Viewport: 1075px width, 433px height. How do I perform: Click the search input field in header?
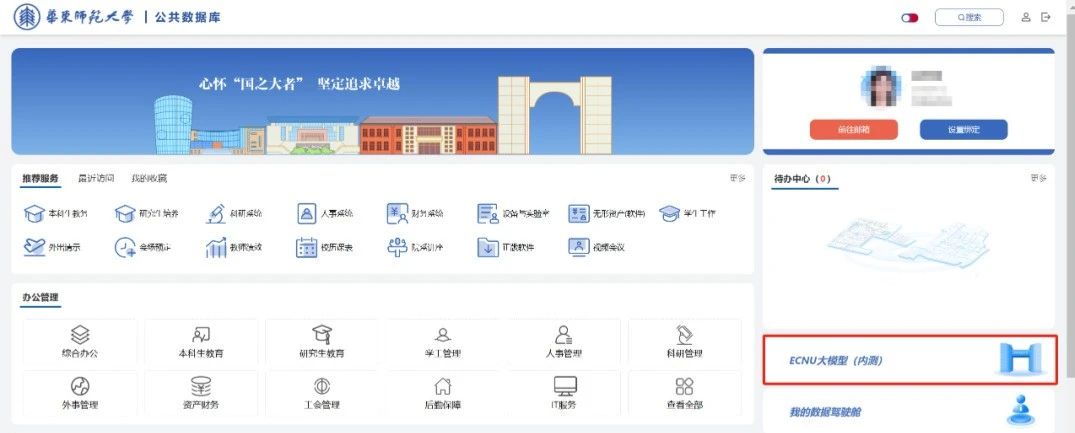coord(968,17)
